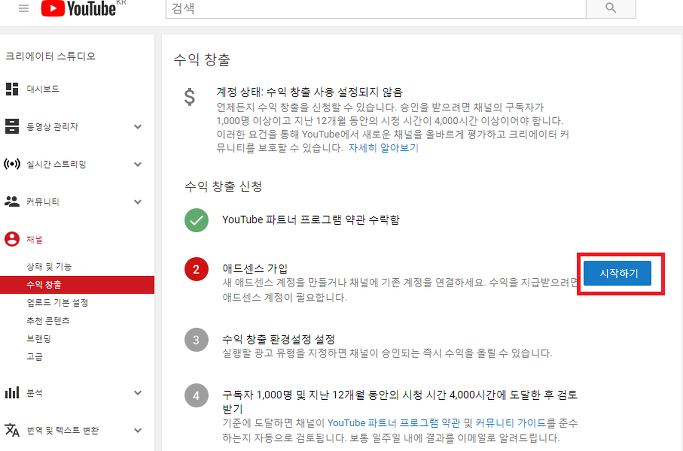Open YouTube 파트너 프로그램 약관 link

pos(393,423)
